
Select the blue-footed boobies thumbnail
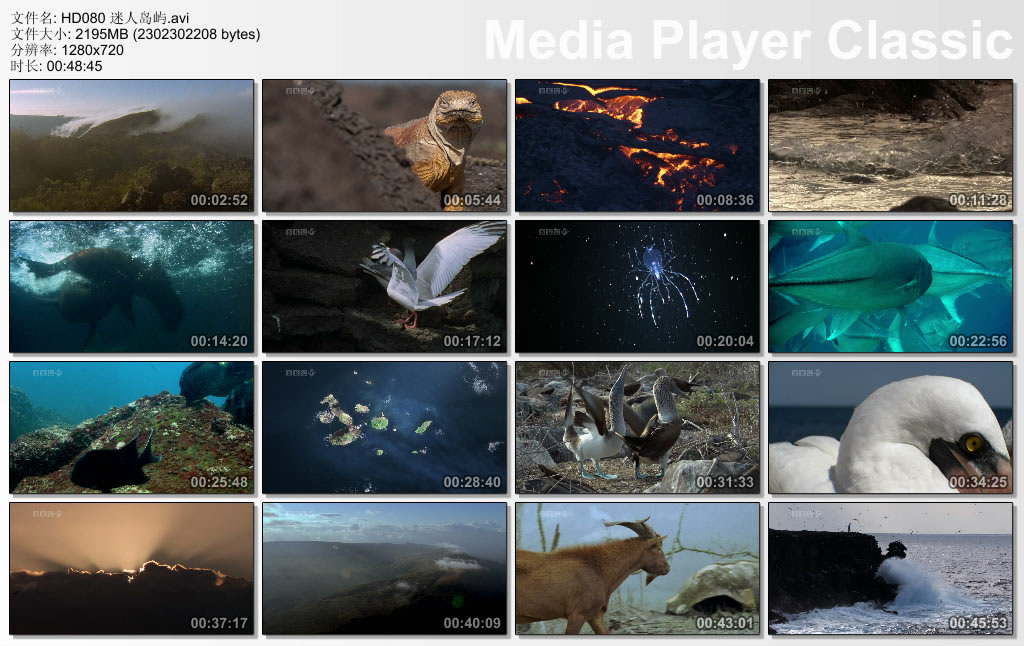(637, 428)
